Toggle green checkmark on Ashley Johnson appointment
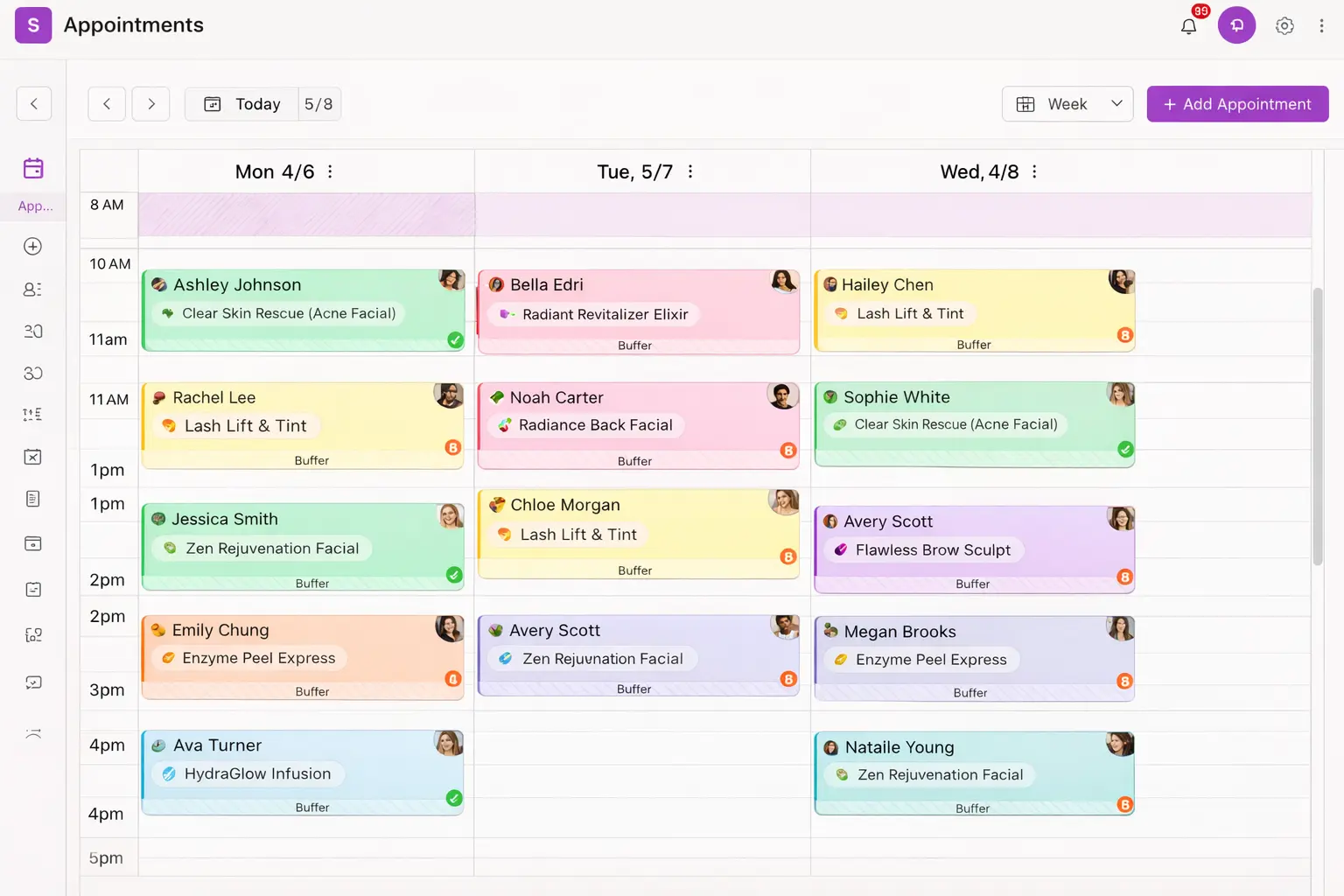The height and width of the screenshot is (896, 1344). [x=455, y=339]
